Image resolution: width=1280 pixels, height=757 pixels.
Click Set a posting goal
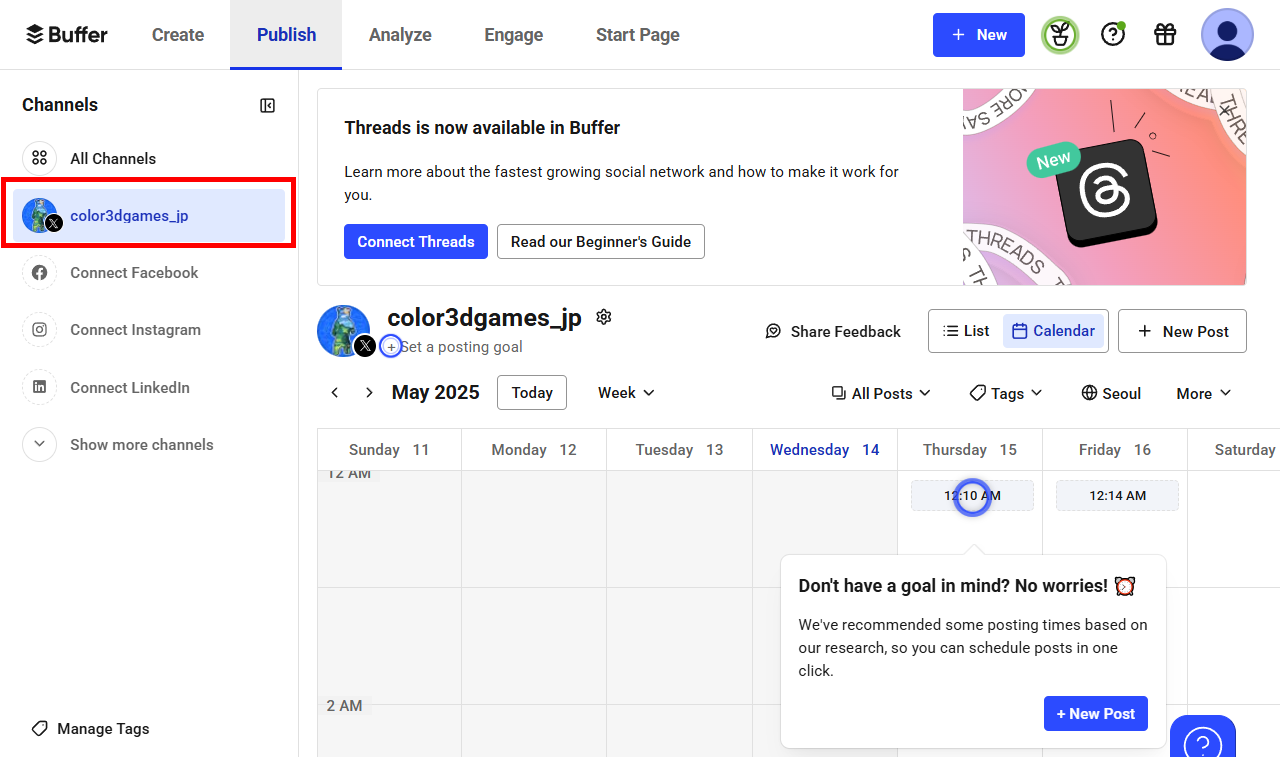[x=461, y=347]
